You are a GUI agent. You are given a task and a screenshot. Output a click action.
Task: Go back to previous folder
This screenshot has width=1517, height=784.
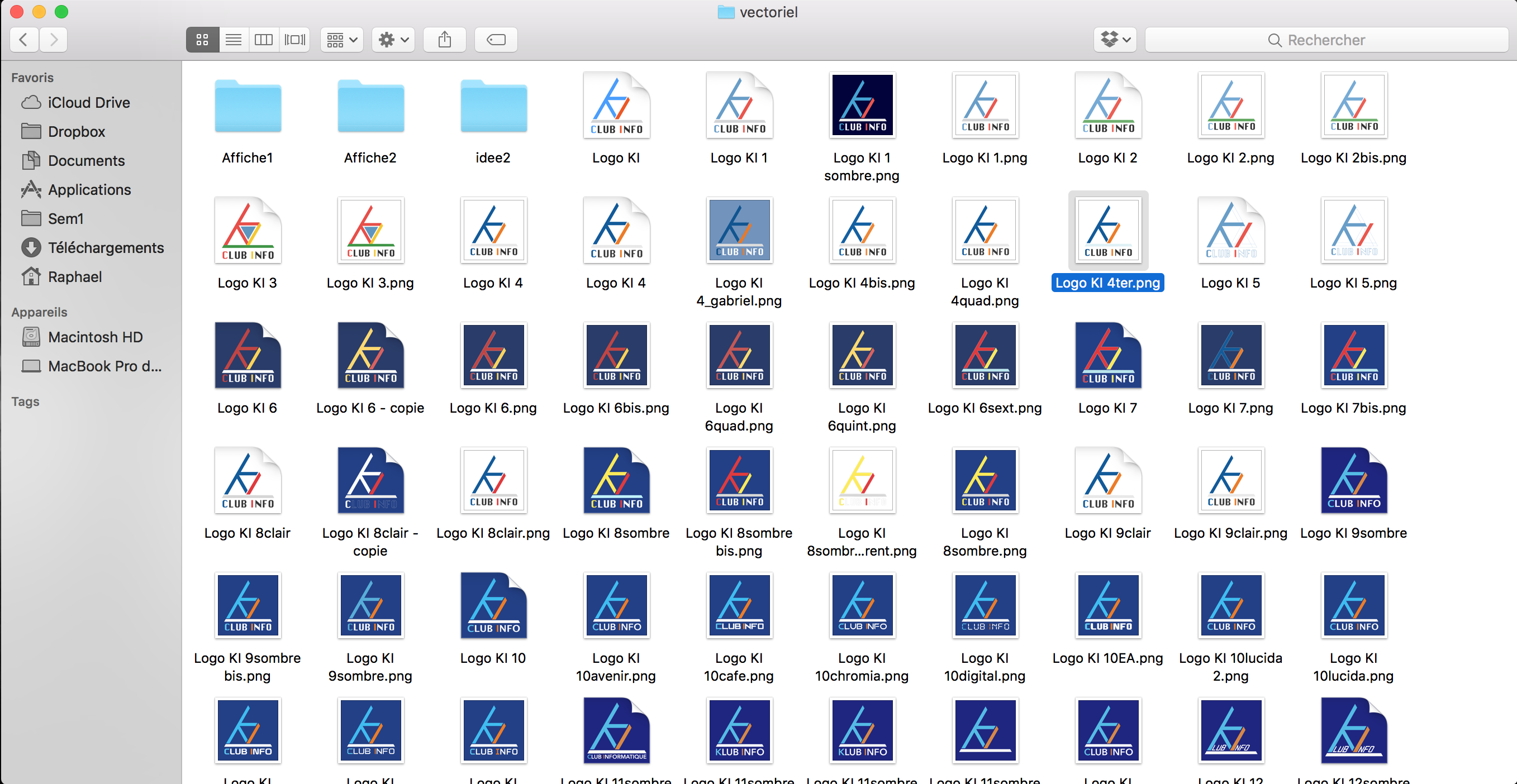23,40
